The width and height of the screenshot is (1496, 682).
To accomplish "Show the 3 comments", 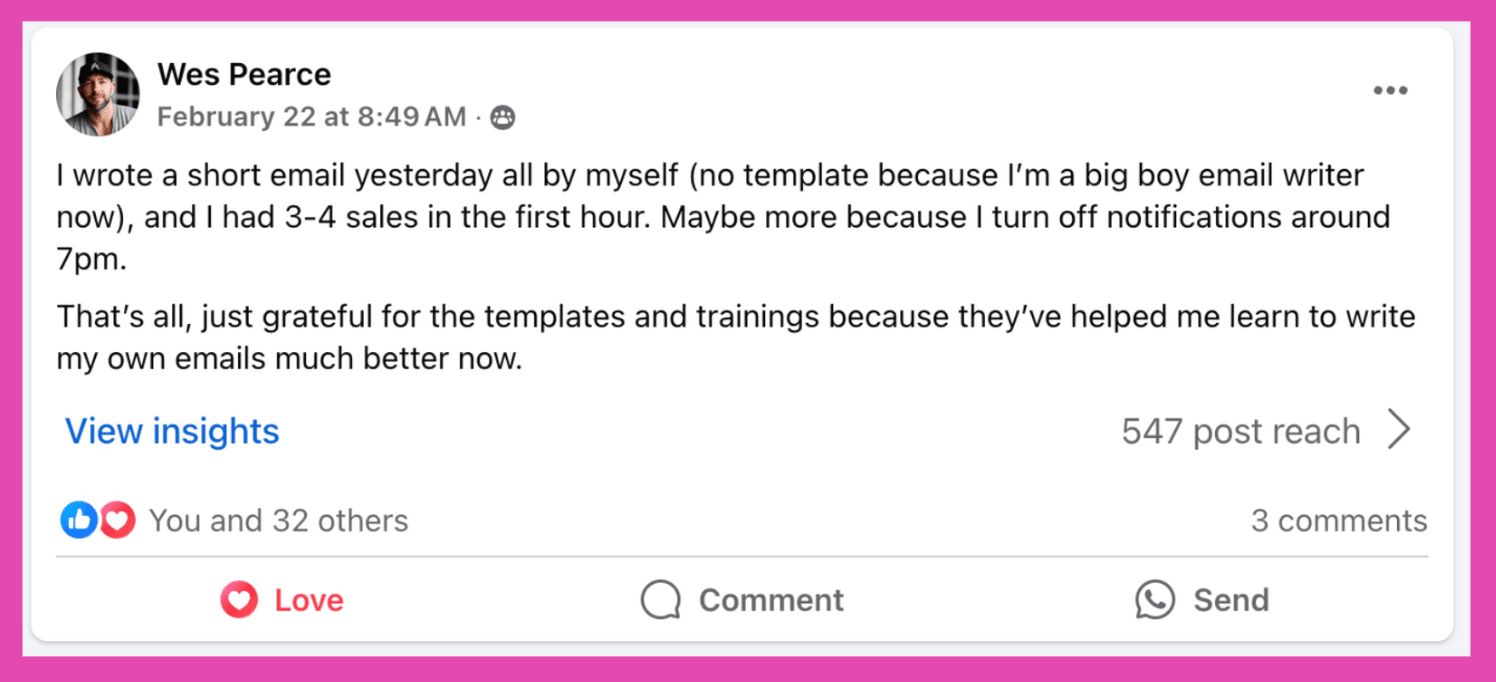I will coord(1339,521).
